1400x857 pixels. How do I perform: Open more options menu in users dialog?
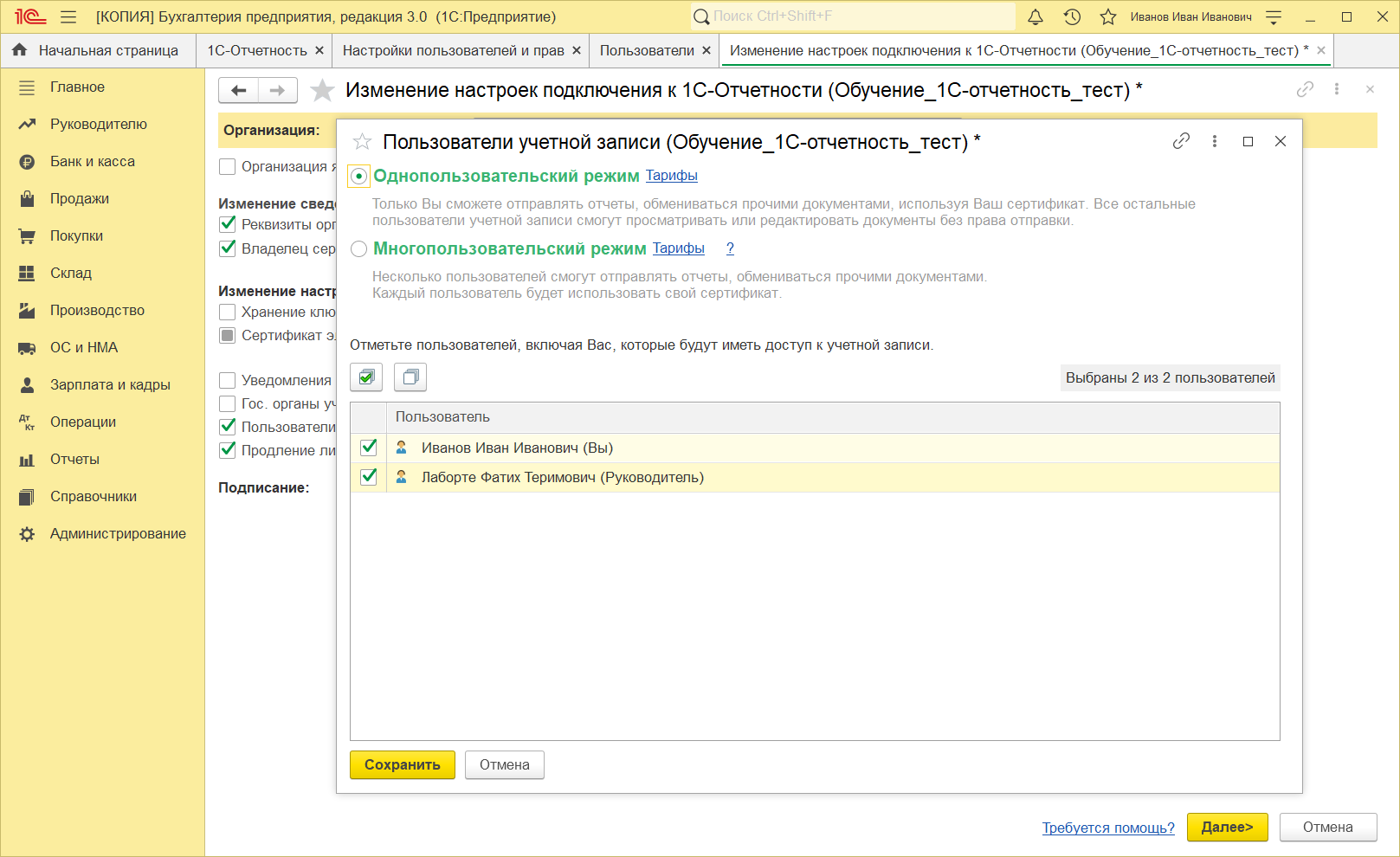[x=1215, y=141]
